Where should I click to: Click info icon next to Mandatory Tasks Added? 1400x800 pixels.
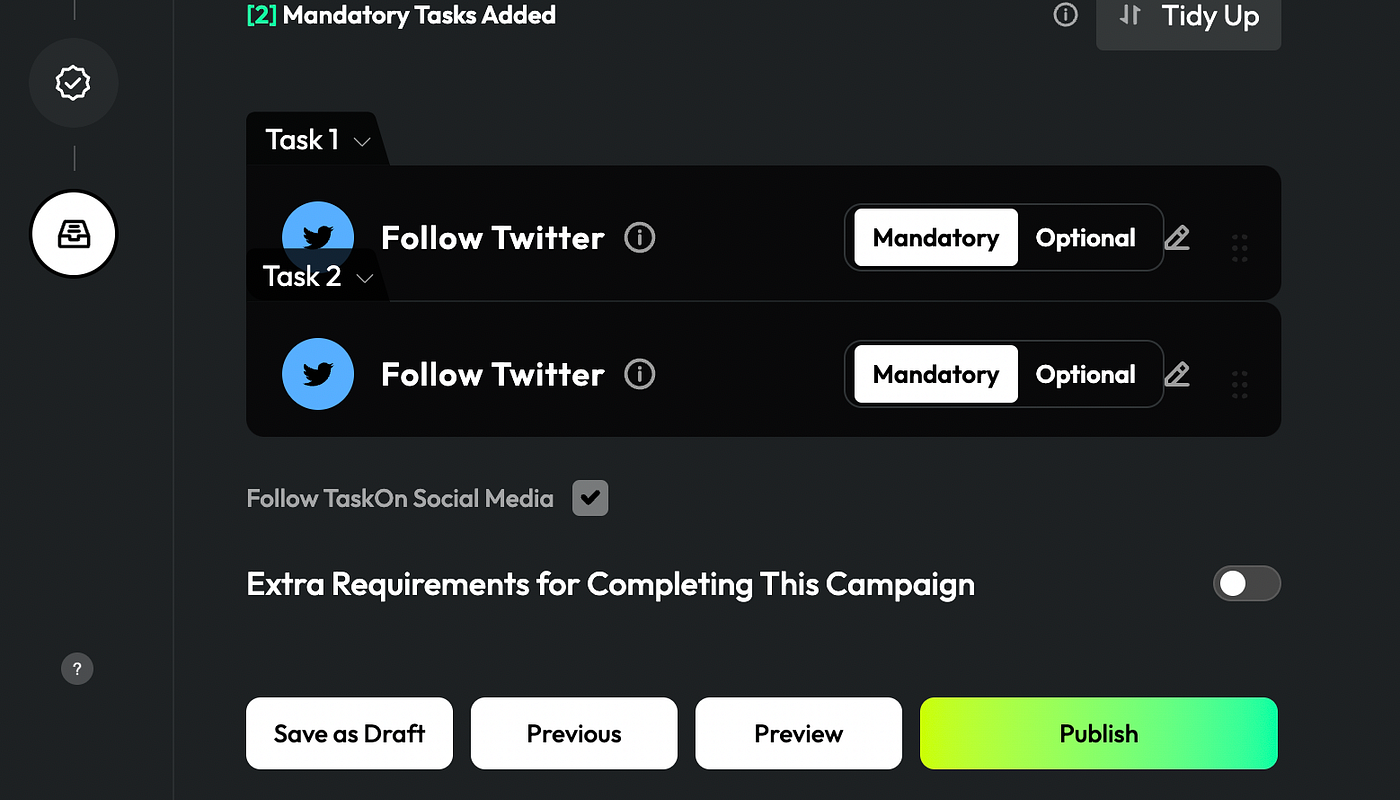point(1066,15)
